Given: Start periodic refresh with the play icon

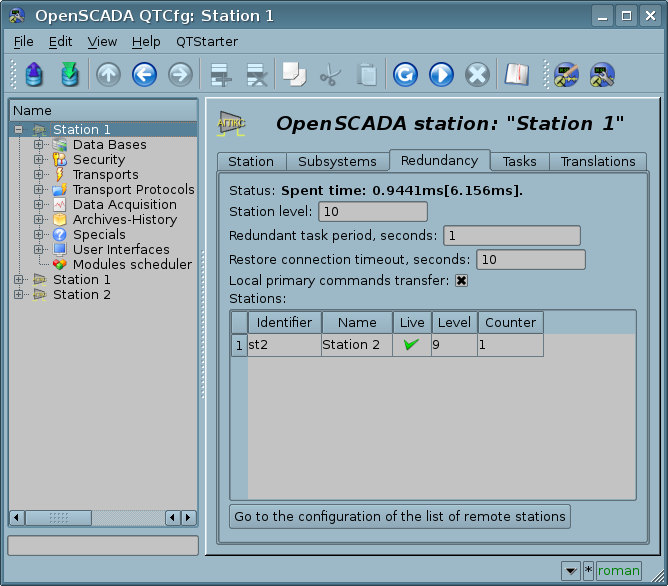Looking at the screenshot, I should click(441, 75).
